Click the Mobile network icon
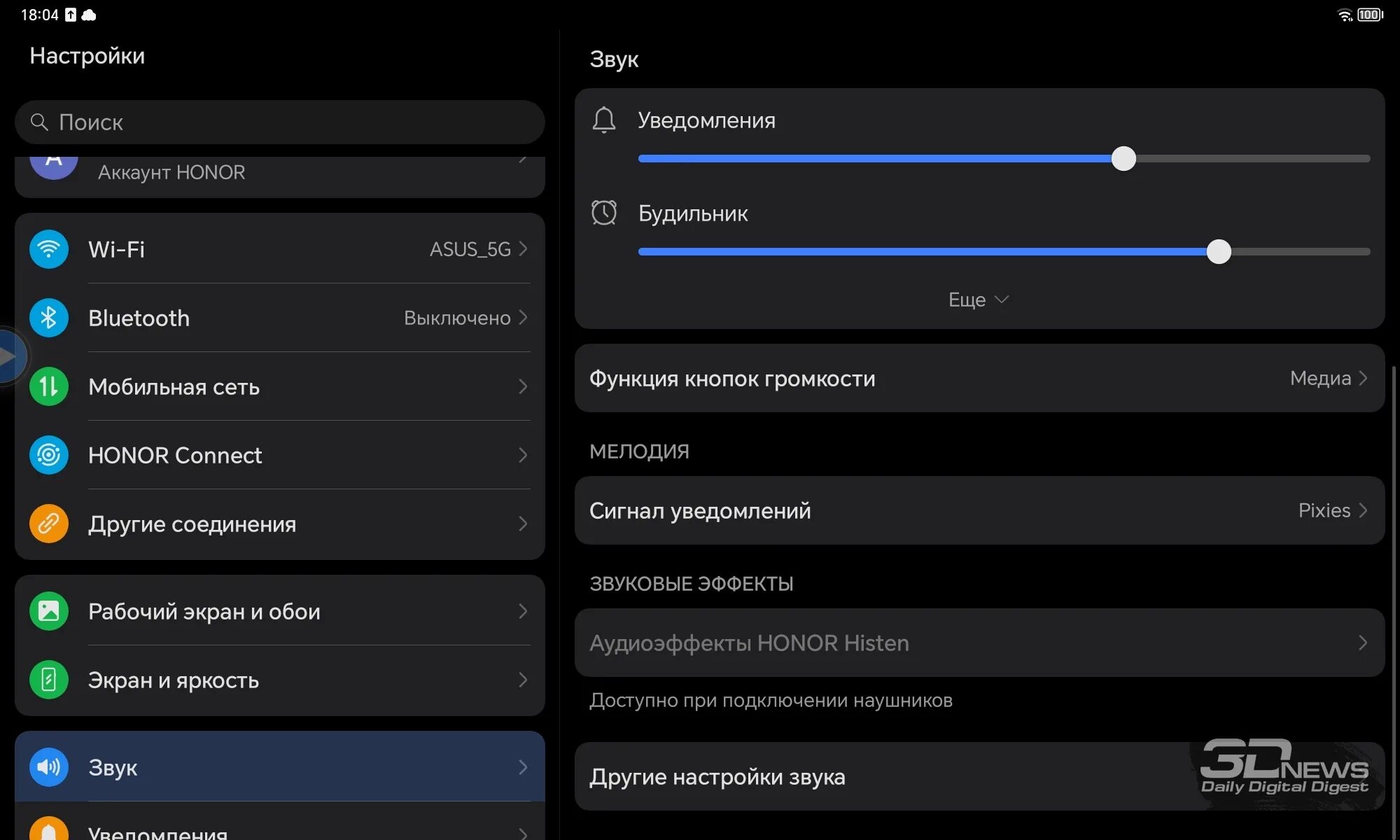This screenshot has height=840, width=1400. click(x=49, y=387)
